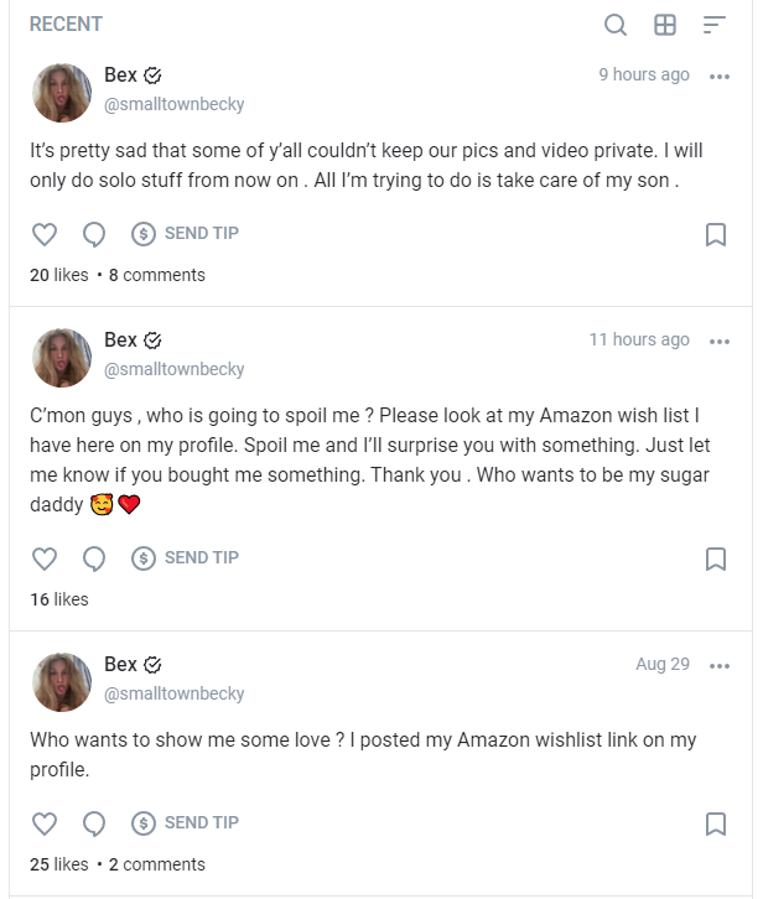The height and width of the screenshot is (899, 763).
Task: Bookmark the Aug 29 post
Action: [716, 823]
